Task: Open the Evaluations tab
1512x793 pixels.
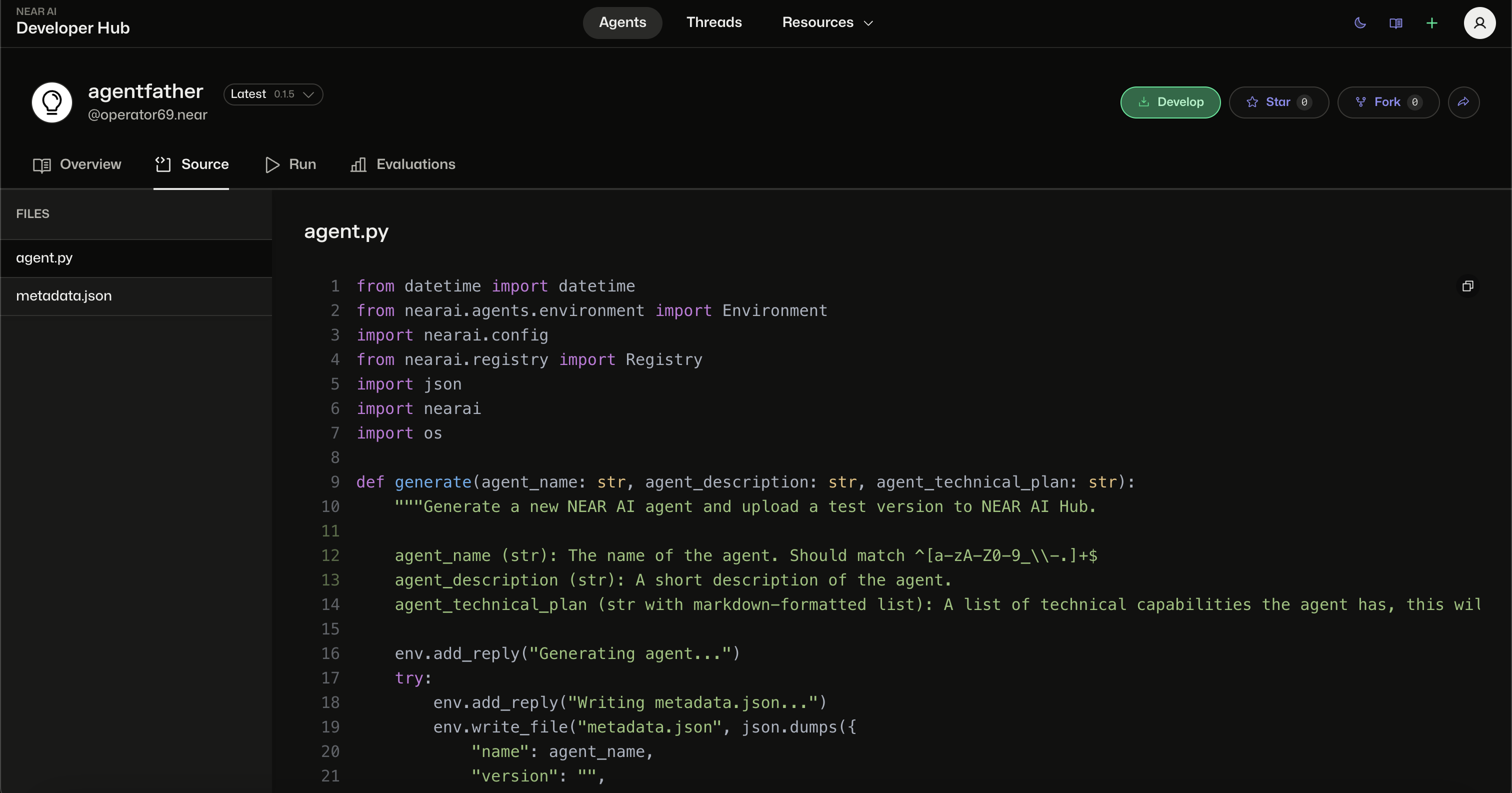Action: pos(402,164)
